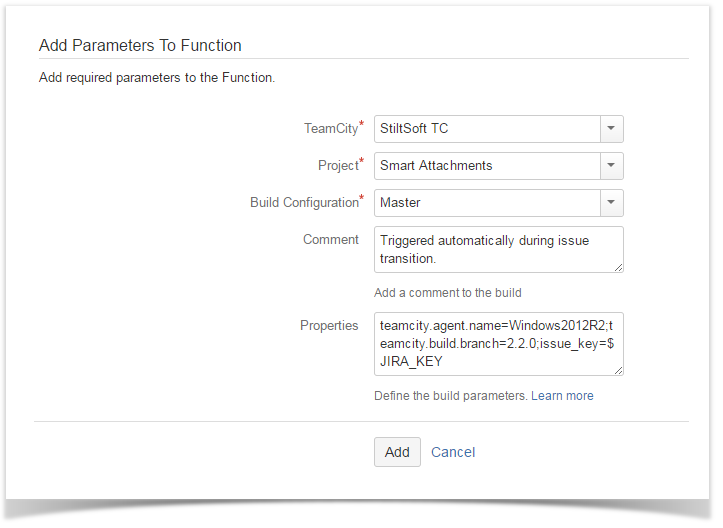Click the 'Add Parameters To Function' heading

point(140,45)
